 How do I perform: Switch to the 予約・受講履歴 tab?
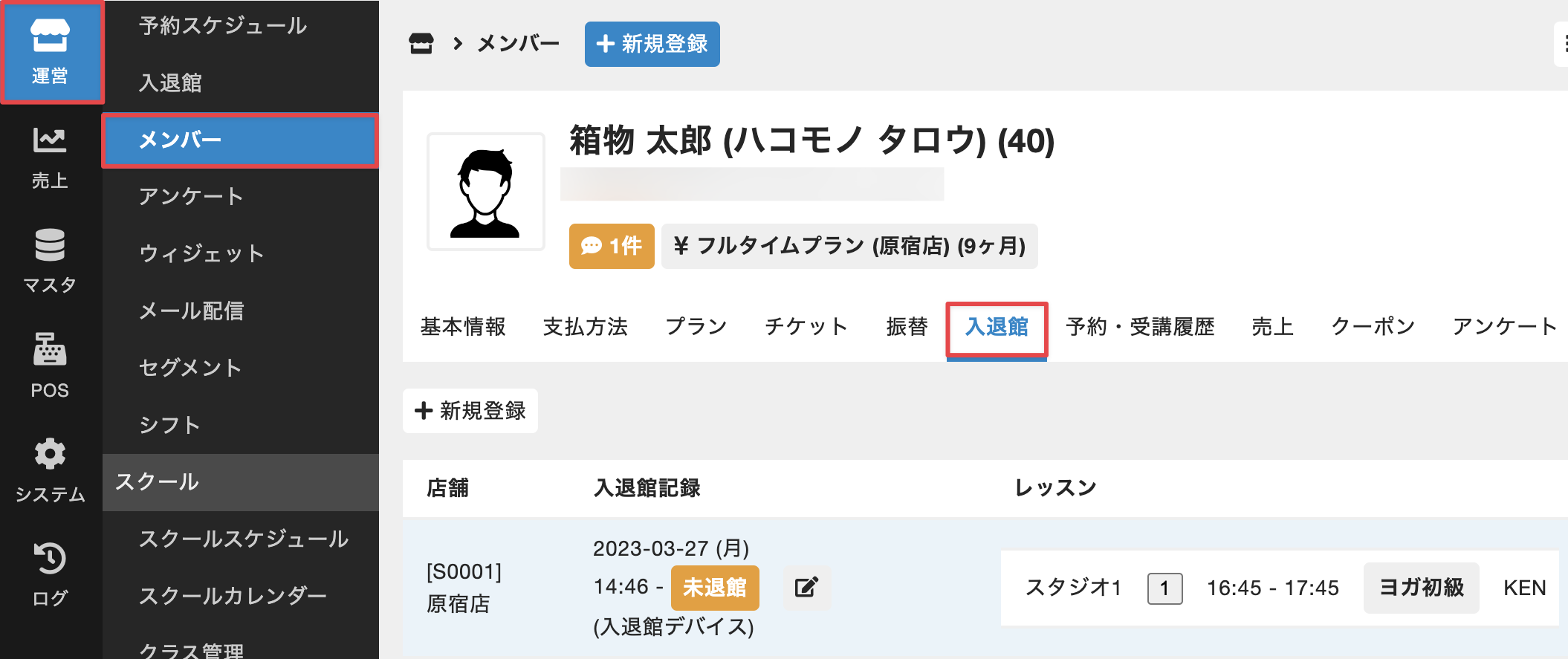pos(1140,327)
